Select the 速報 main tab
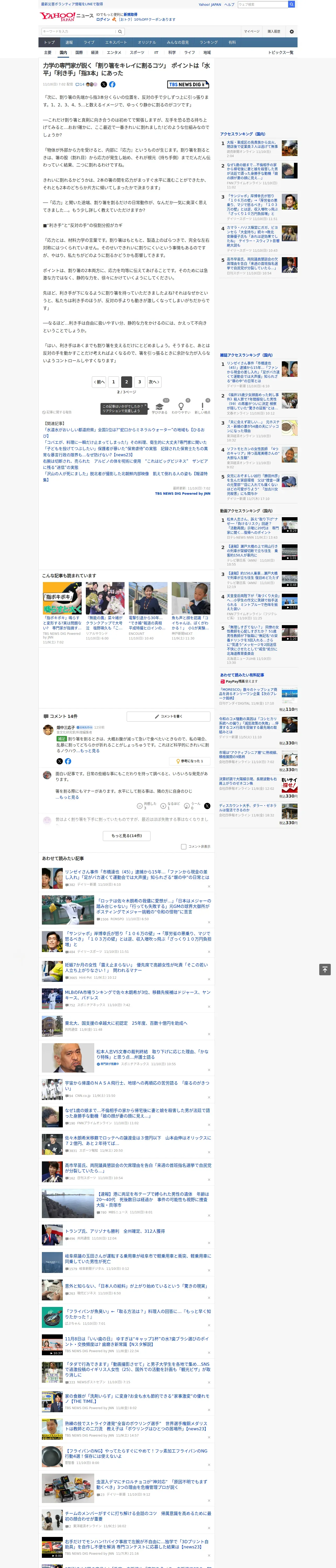Screen dimensions: 336x1568 tap(69, 43)
